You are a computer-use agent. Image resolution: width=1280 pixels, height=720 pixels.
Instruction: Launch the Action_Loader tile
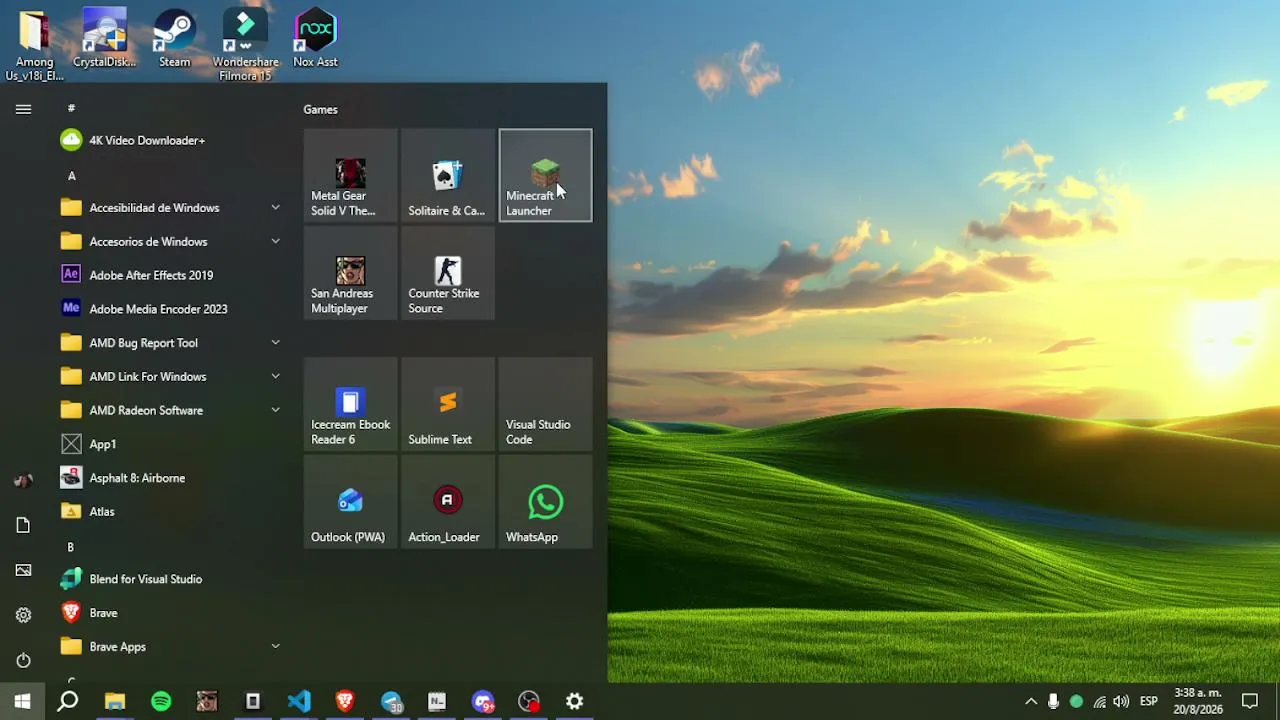(447, 502)
